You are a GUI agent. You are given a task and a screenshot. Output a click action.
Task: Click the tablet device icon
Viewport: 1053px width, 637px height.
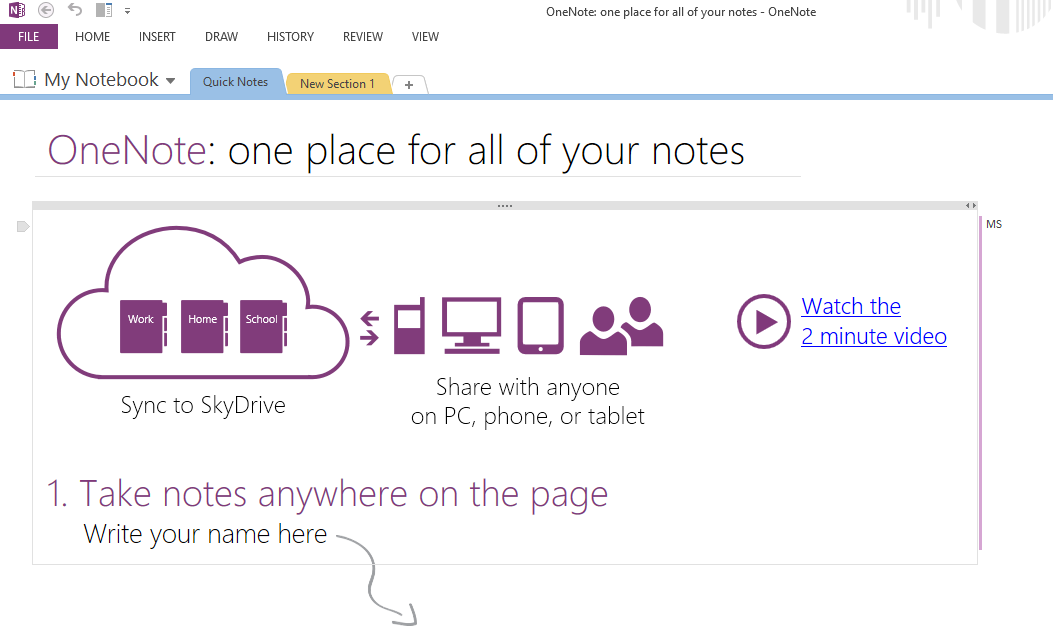[x=541, y=326]
